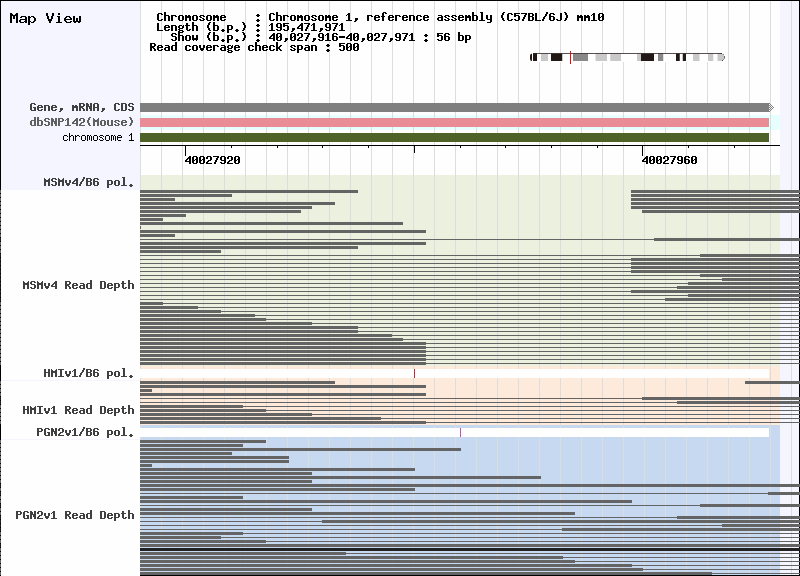Select the gray Gene, mRNA, CDS bar
Screen dimensions: 800x576
click(455, 107)
